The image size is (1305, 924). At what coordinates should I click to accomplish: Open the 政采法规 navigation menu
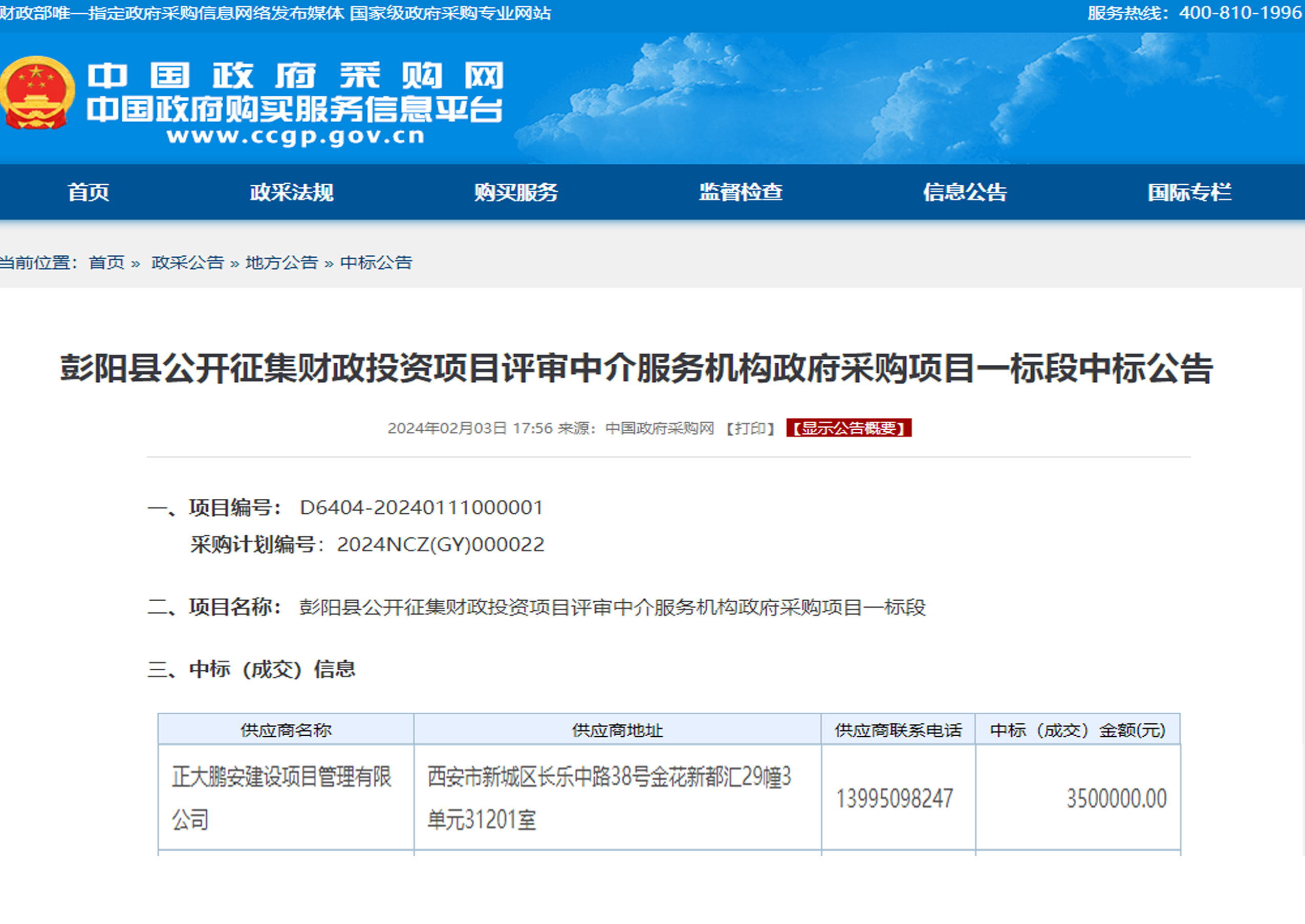(x=291, y=192)
